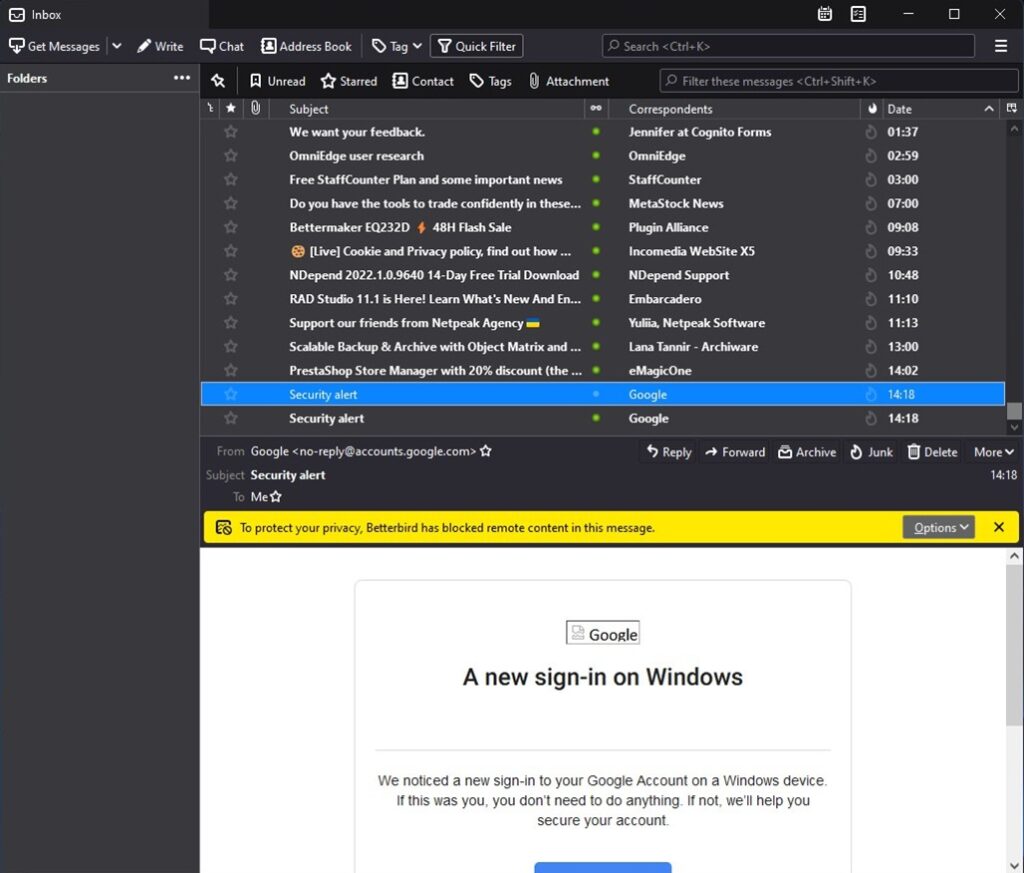1024x873 pixels.
Task: Toggle the Attachment quick filter
Action: [568, 81]
